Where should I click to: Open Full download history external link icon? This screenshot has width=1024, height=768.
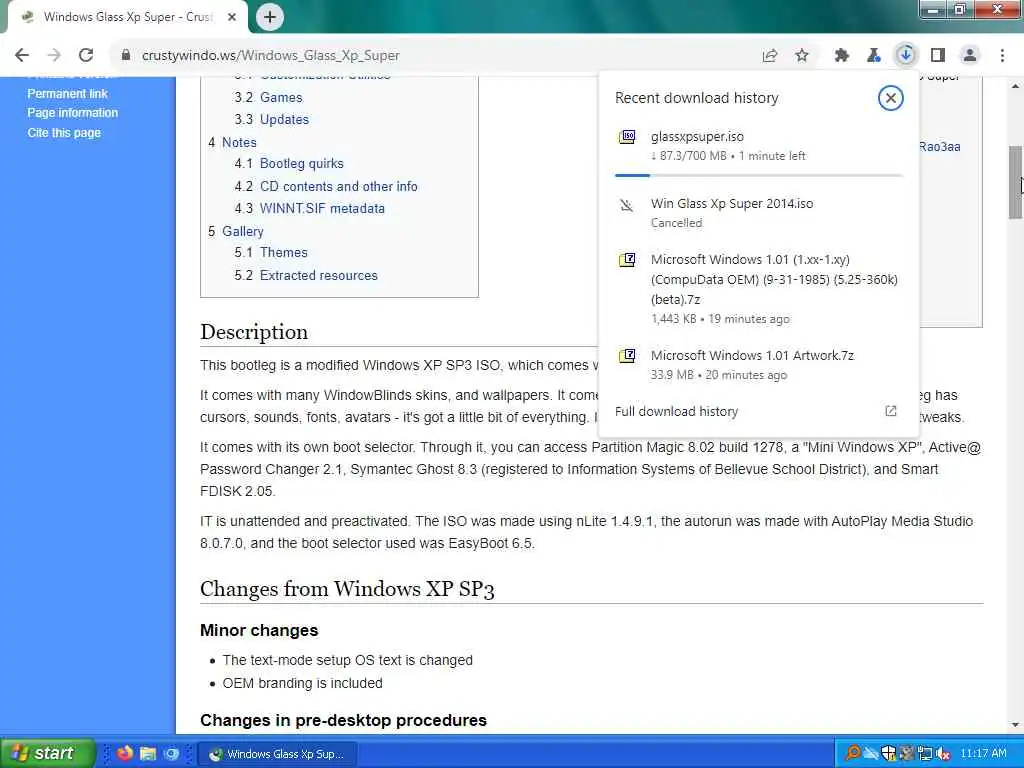coord(891,411)
